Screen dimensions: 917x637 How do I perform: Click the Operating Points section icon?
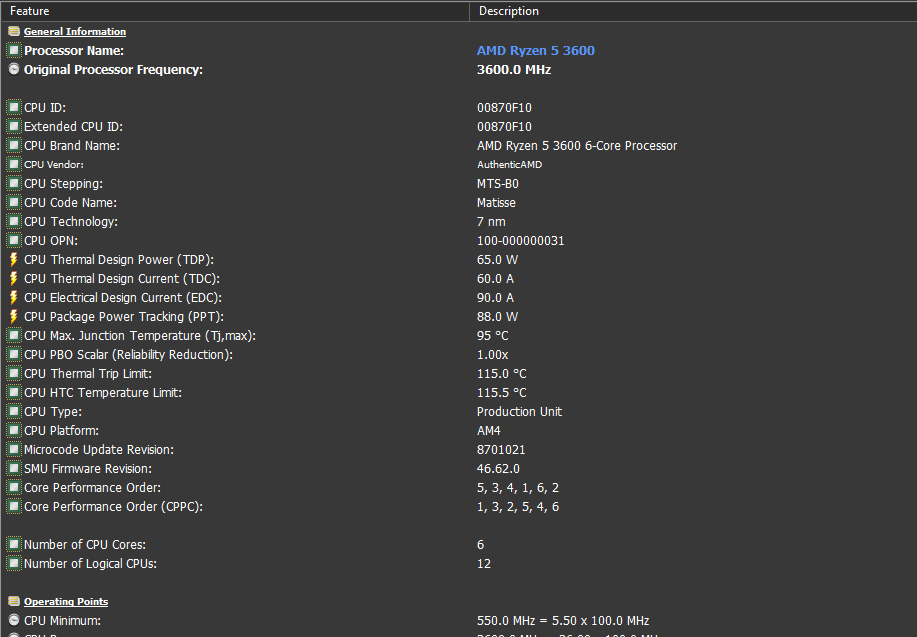pos(14,601)
